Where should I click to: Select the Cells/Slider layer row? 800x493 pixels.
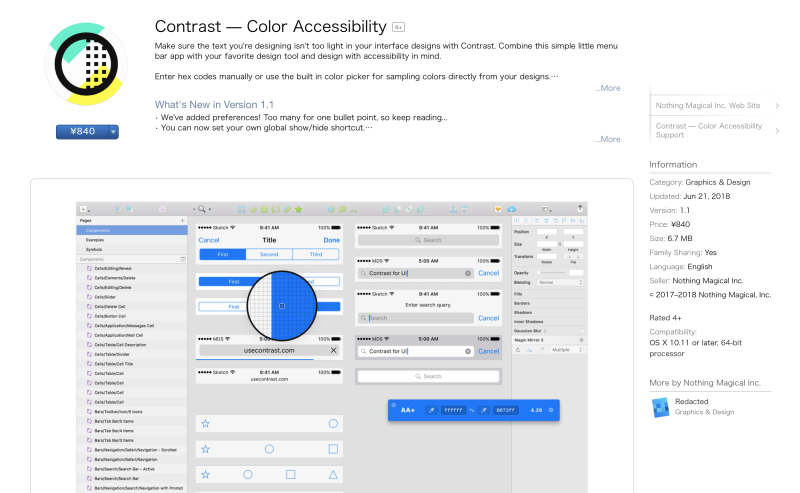(132, 297)
